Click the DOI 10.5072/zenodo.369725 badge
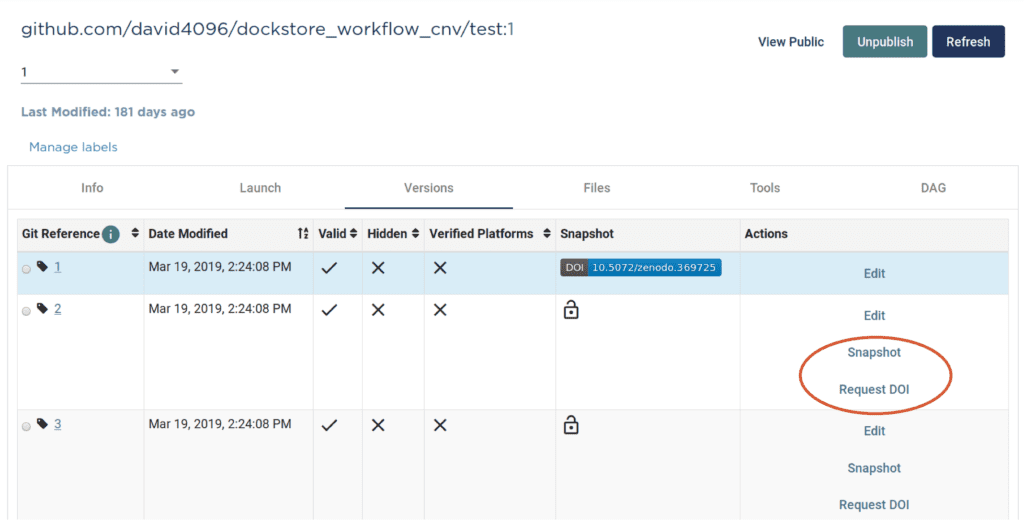Screen dimensions: 1024x523 pos(641,268)
